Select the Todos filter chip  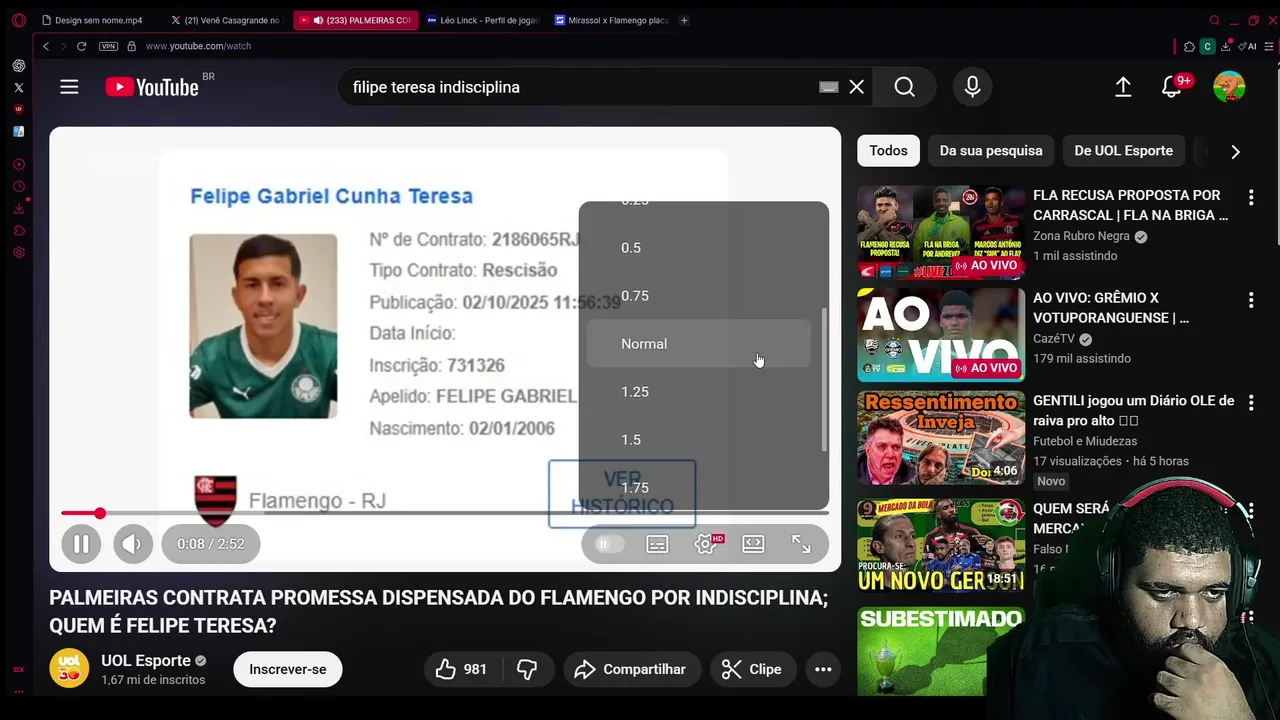(x=888, y=151)
